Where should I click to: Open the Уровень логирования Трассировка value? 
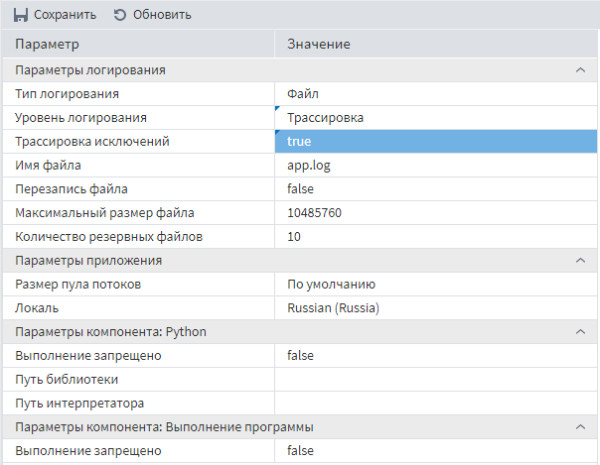click(x=436, y=117)
